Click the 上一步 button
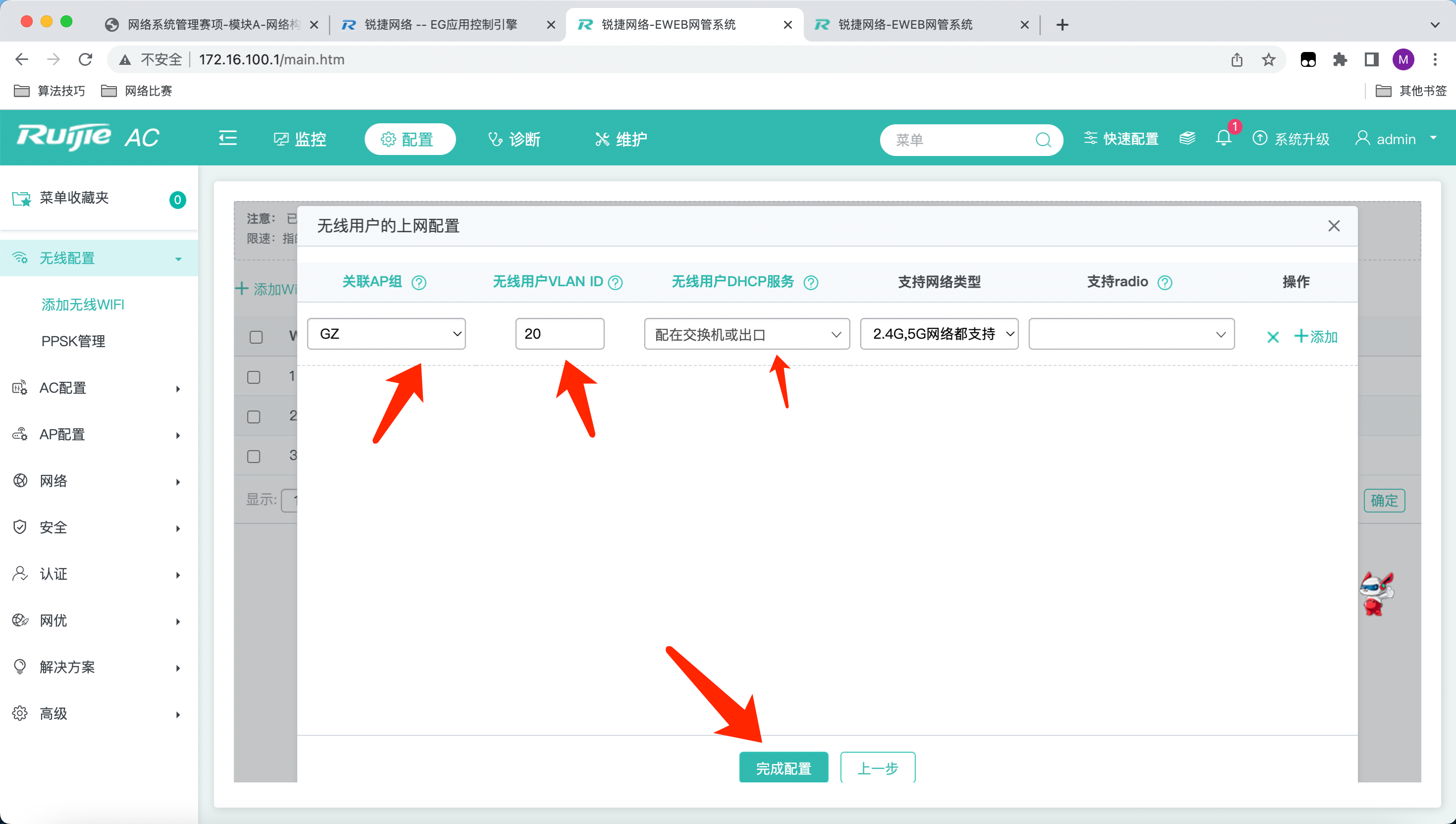The width and height of the screenshot is (1456, 824). tap(877, 768)
